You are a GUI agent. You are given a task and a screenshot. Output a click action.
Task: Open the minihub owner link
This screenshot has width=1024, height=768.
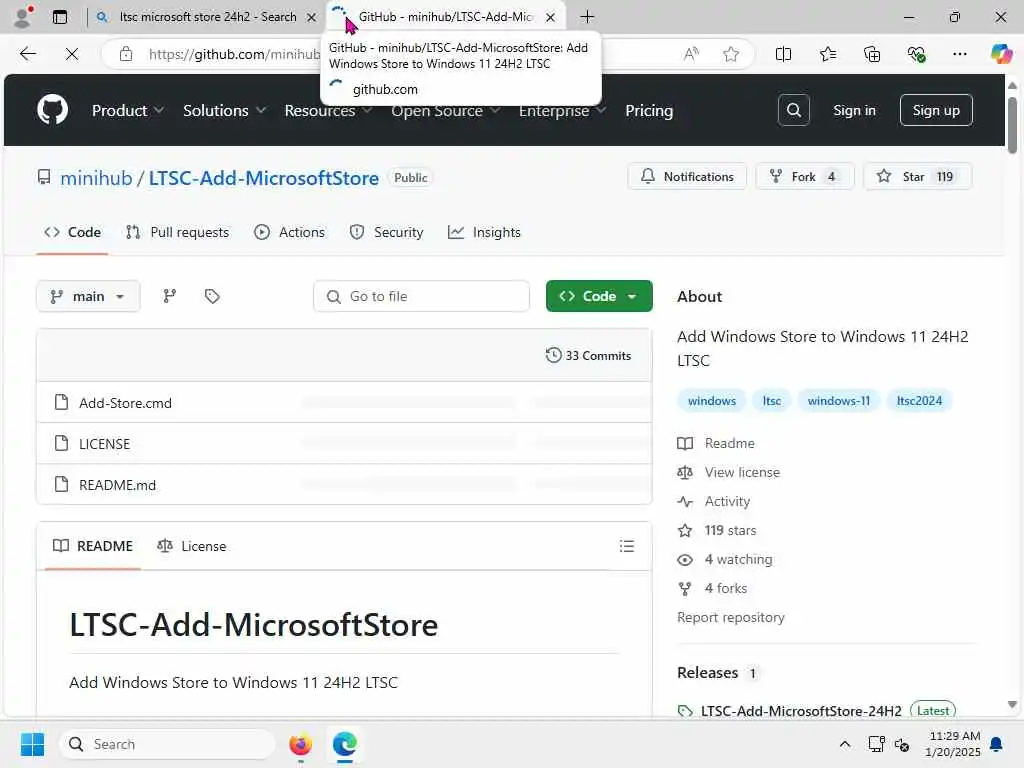click(x=96, y=178)
